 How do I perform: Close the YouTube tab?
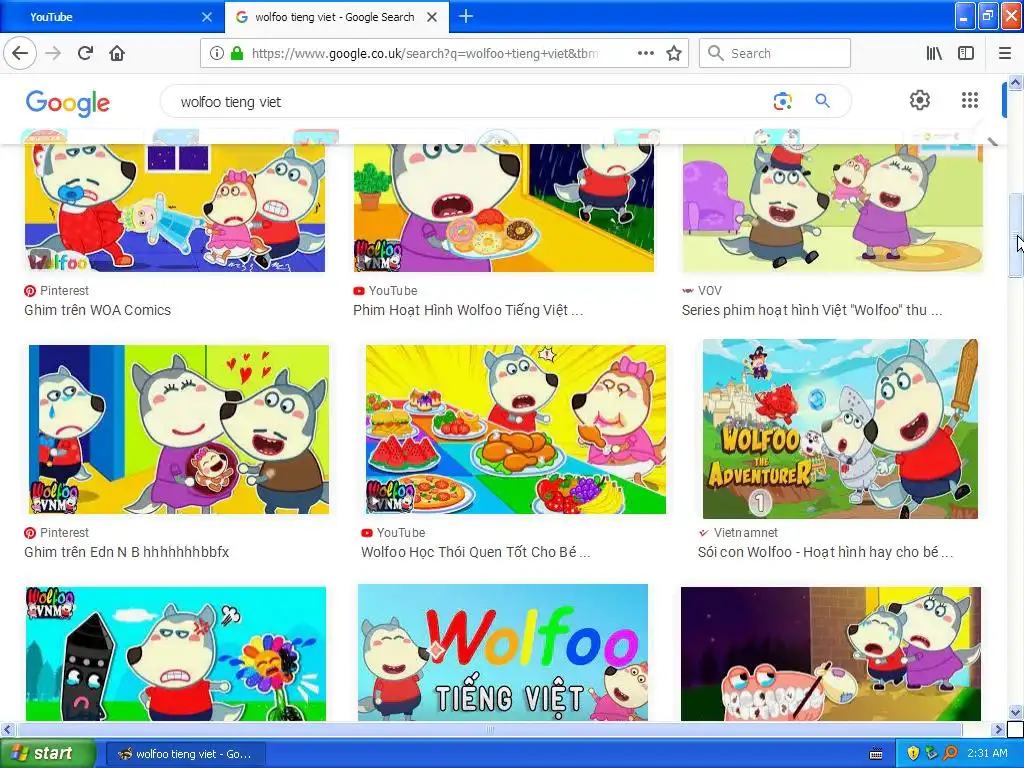(207, 17)
